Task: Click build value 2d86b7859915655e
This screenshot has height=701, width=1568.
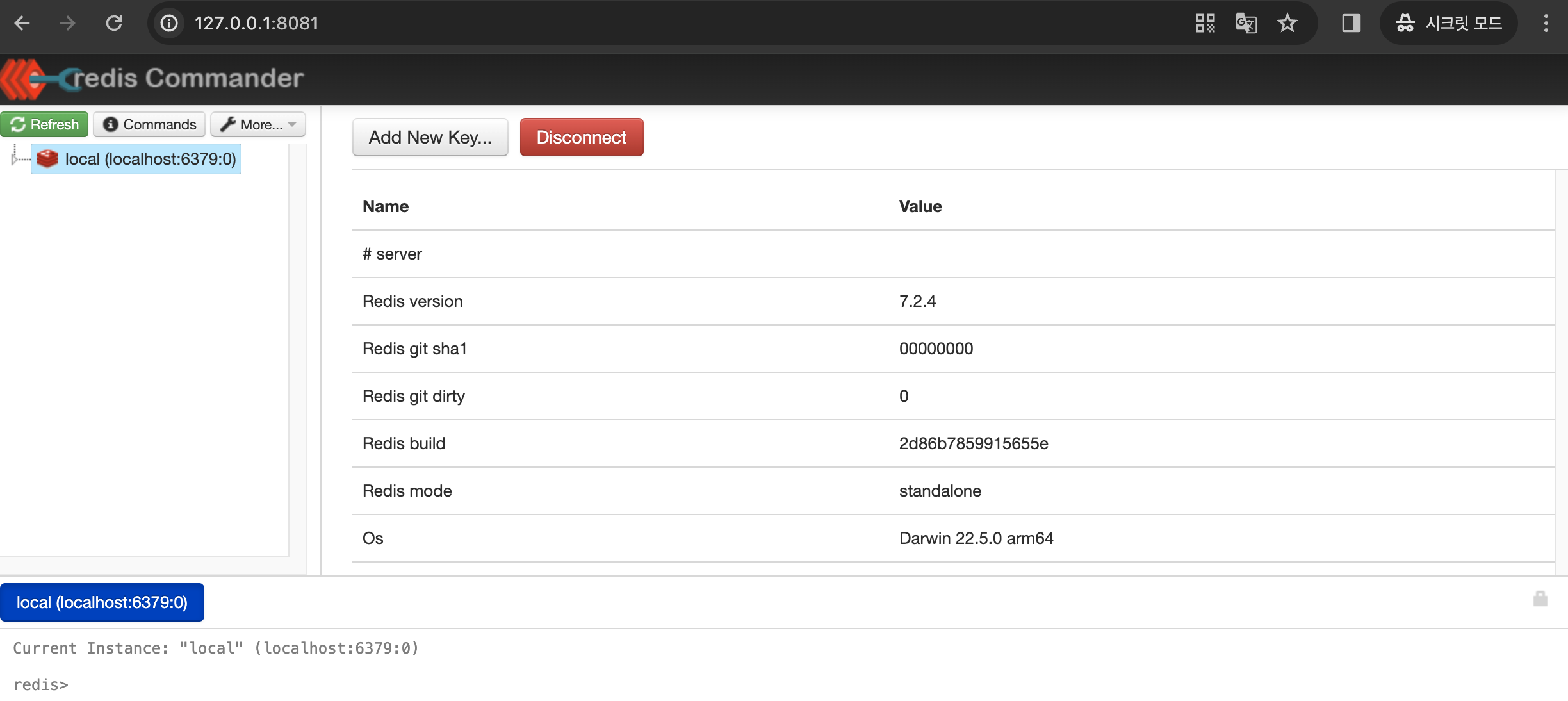Action: [x=974, y=443]
